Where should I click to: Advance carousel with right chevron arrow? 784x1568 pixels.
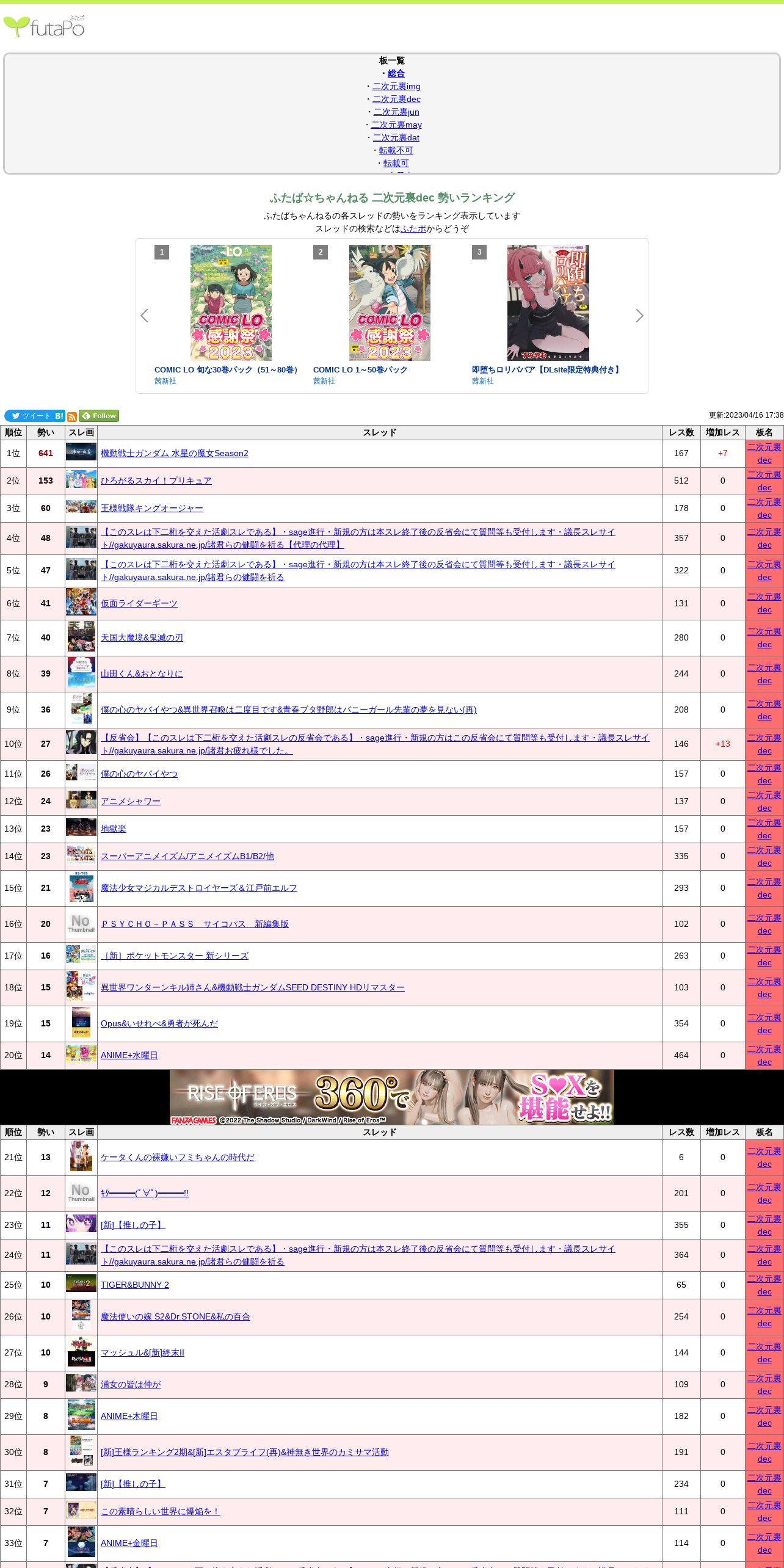(639, 316)
